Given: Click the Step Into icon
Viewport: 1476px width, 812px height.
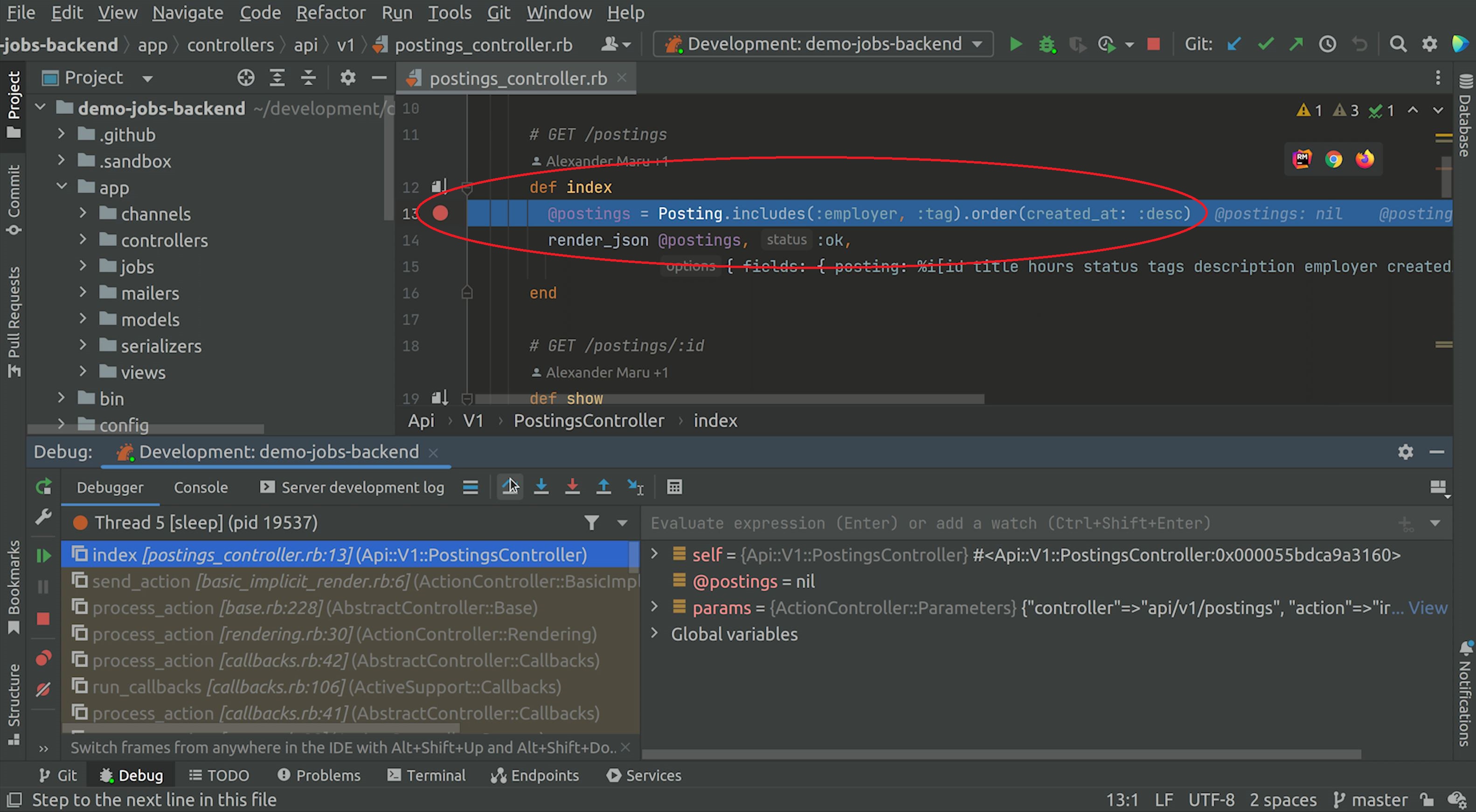Looking at the screenshot, I should pos(541,487).
